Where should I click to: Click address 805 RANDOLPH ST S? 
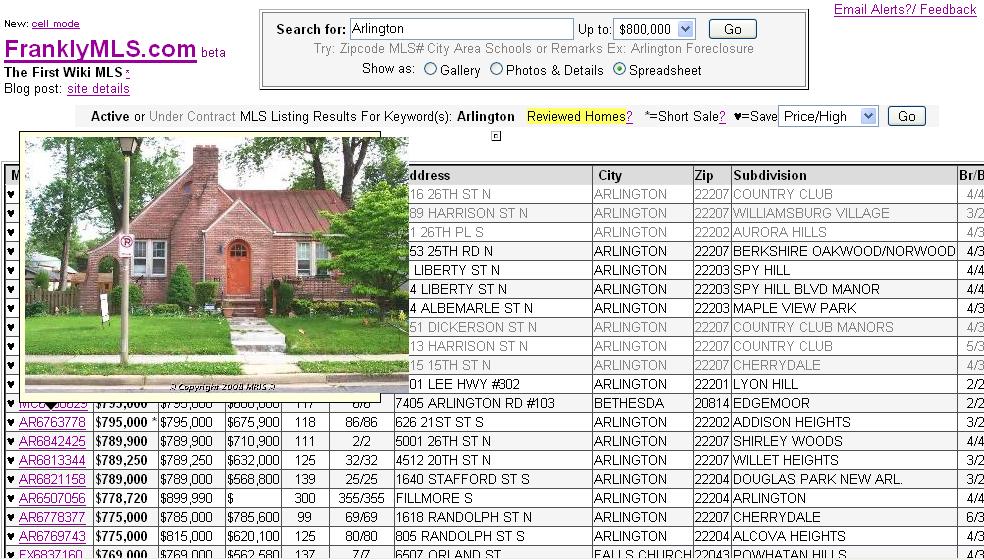(x=459, y=536)
